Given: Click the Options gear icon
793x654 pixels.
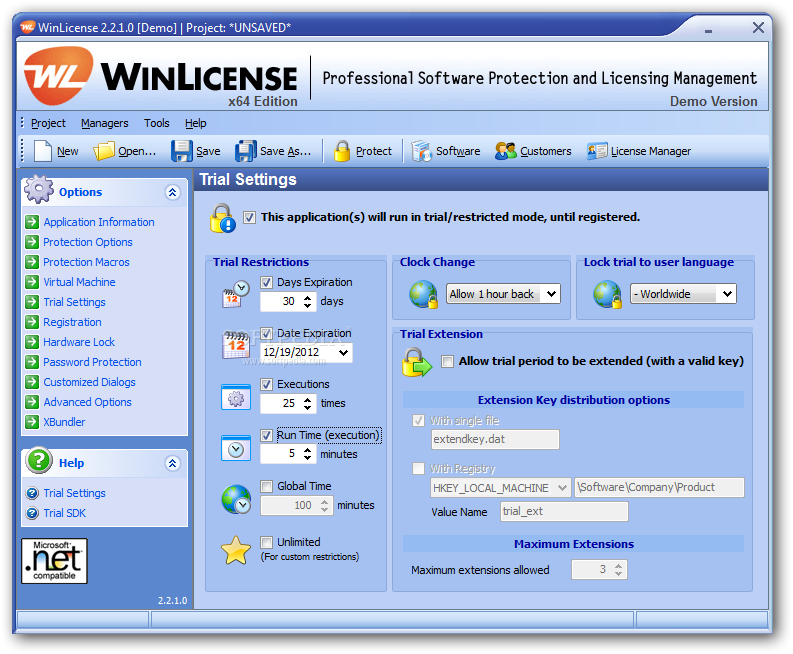Looking at the screenshot, I should coord(39,190).
